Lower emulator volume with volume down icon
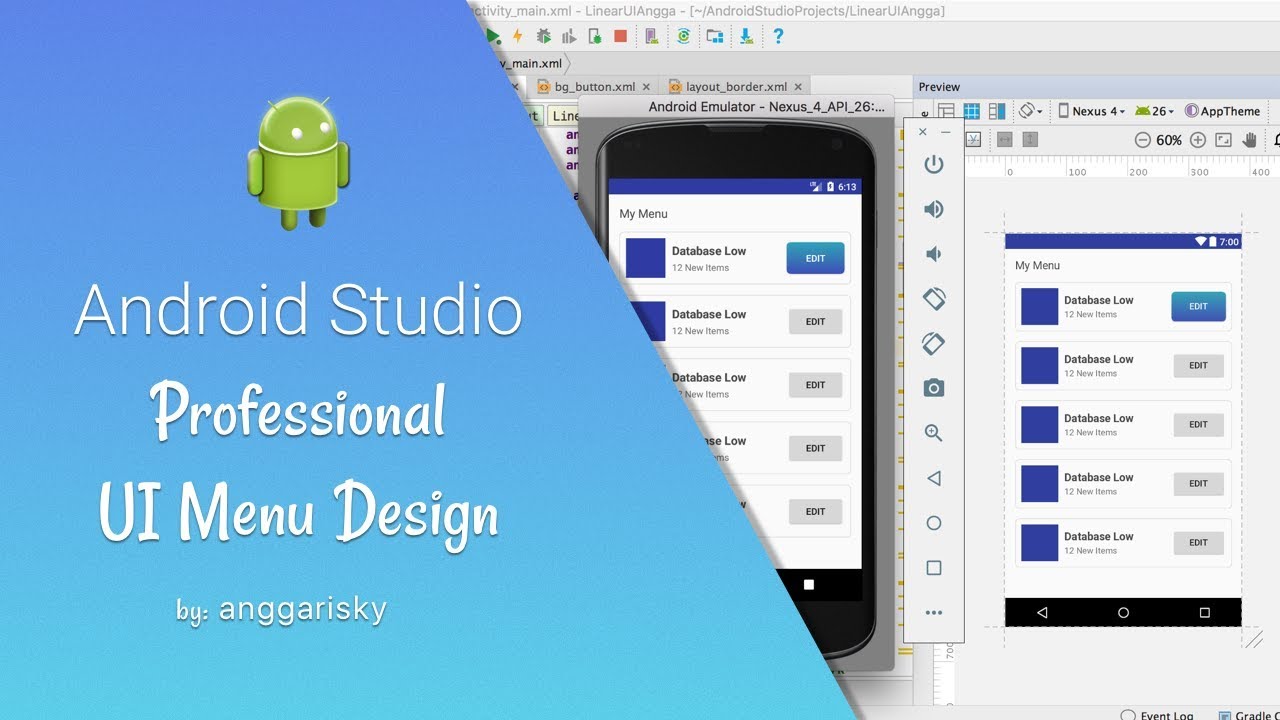Viewport: 1280px width, 720px height. coord(933,254)
